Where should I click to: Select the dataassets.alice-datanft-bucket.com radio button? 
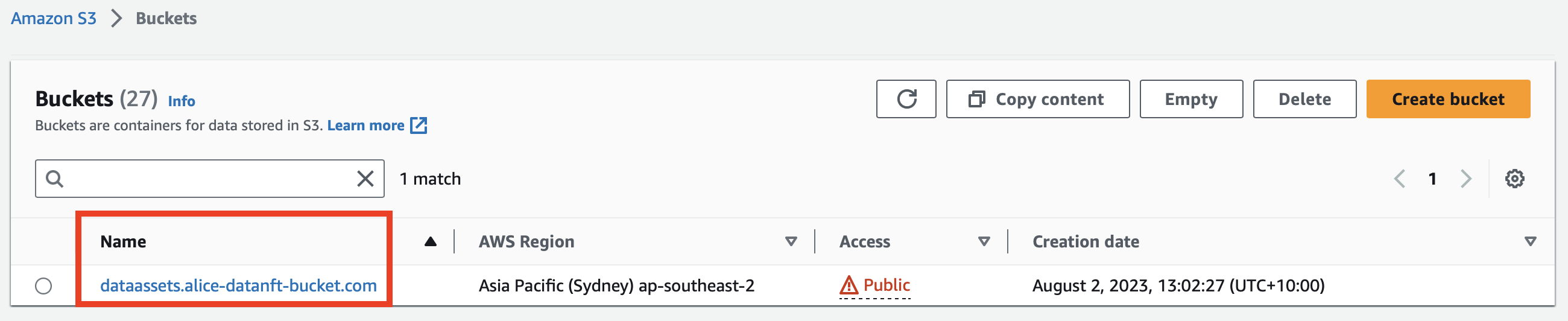[43, 285]
